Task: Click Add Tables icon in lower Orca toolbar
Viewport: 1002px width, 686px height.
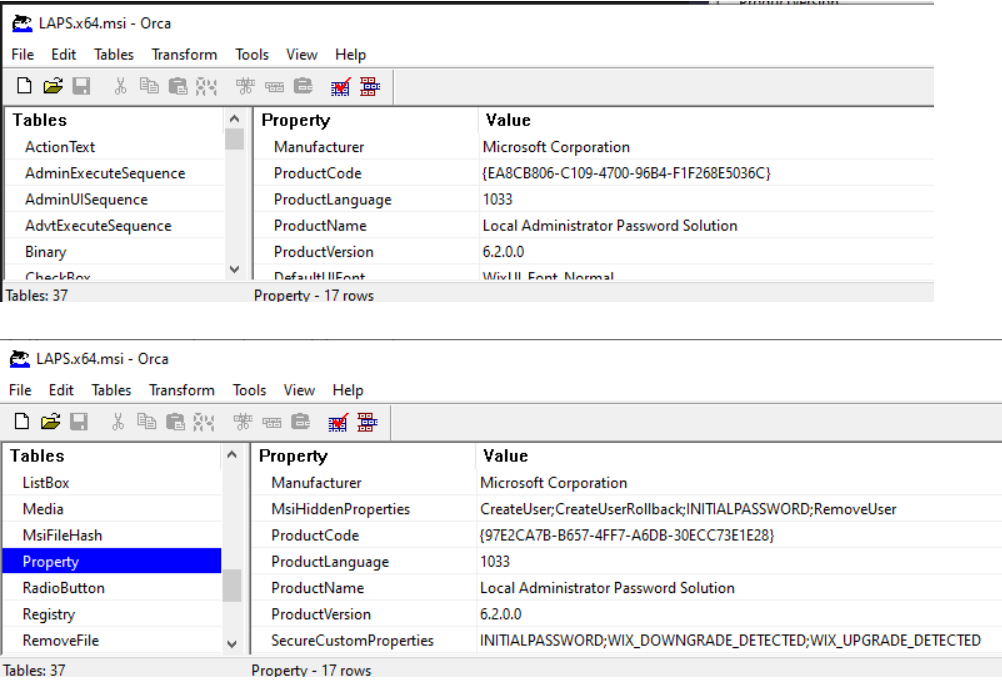Action: [242, 422]
